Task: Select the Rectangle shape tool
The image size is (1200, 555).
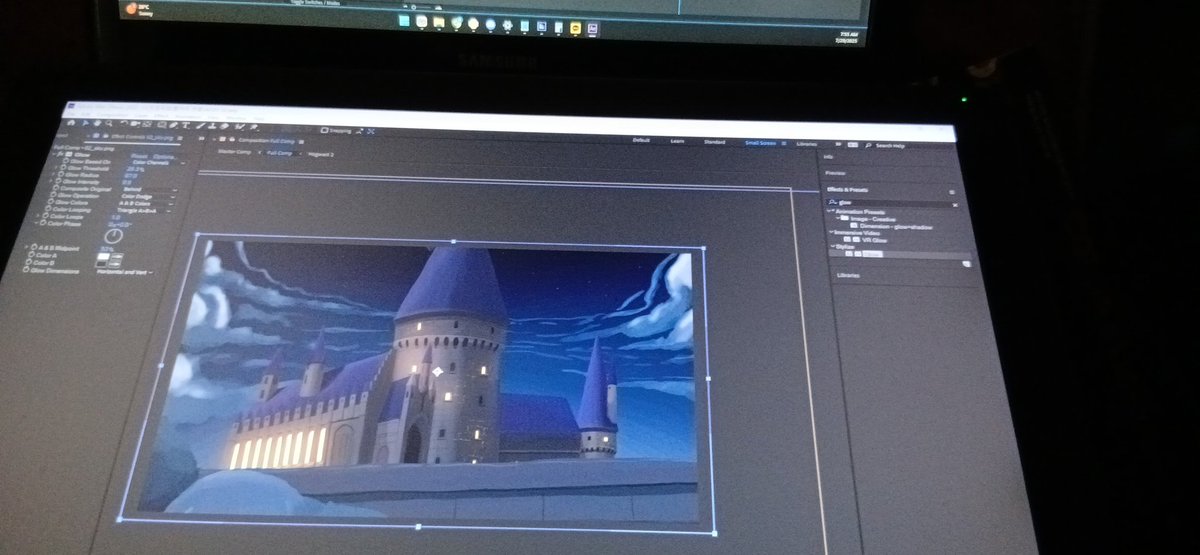Action: 162,125
